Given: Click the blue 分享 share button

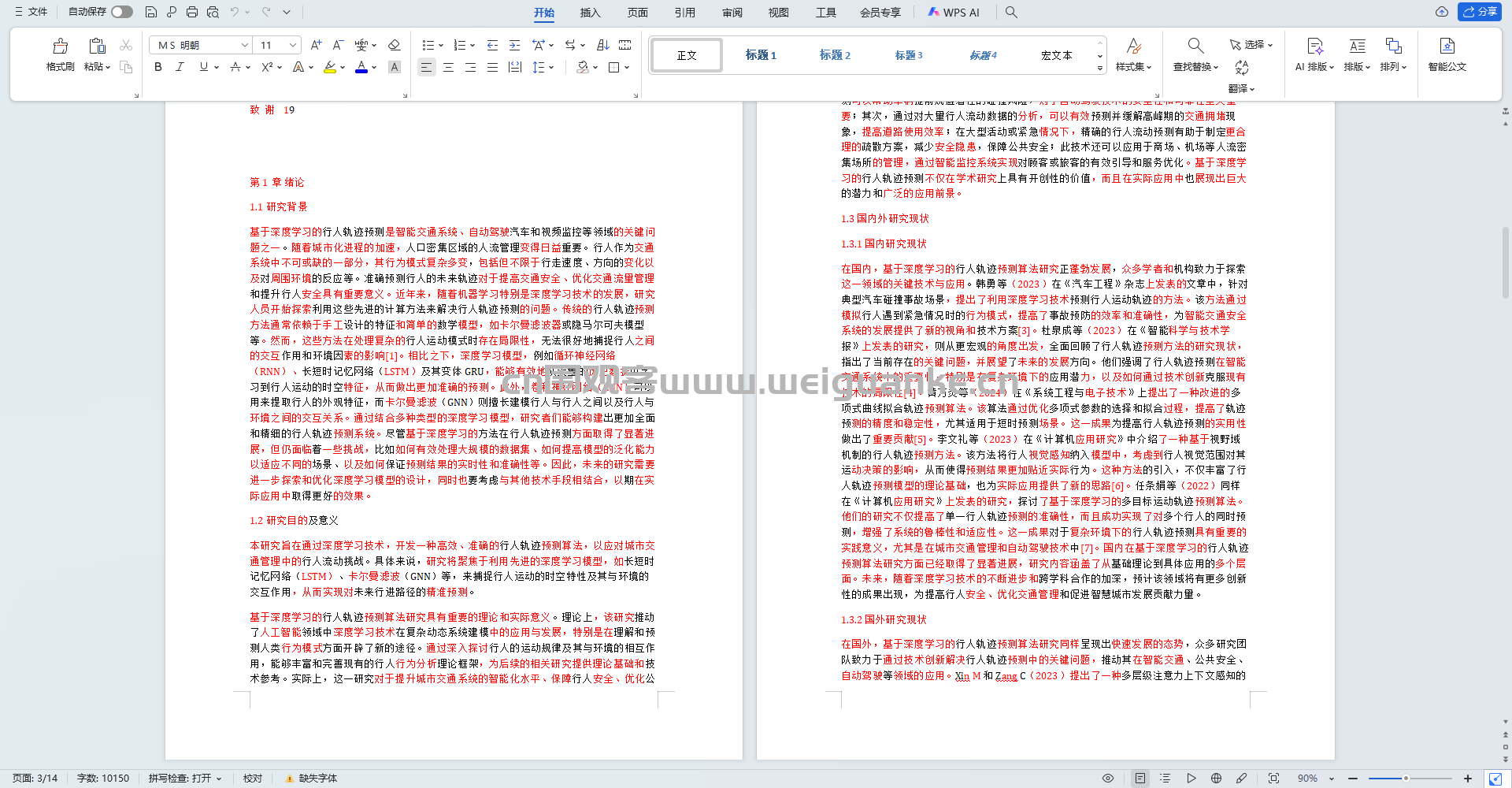Looking at the screenshot, I should pyautogui.click(x=1480, y=12).
